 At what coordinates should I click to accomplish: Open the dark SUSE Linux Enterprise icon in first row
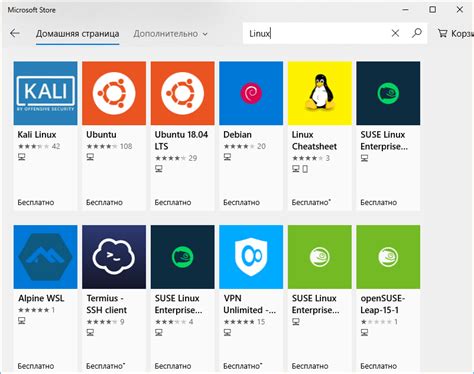click(x=388, y=93)
